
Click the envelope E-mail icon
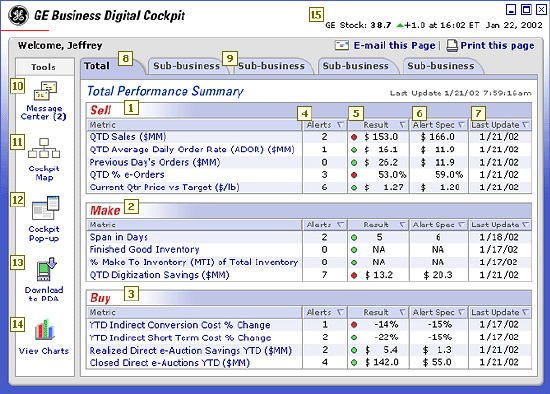[x=342, y=45]
